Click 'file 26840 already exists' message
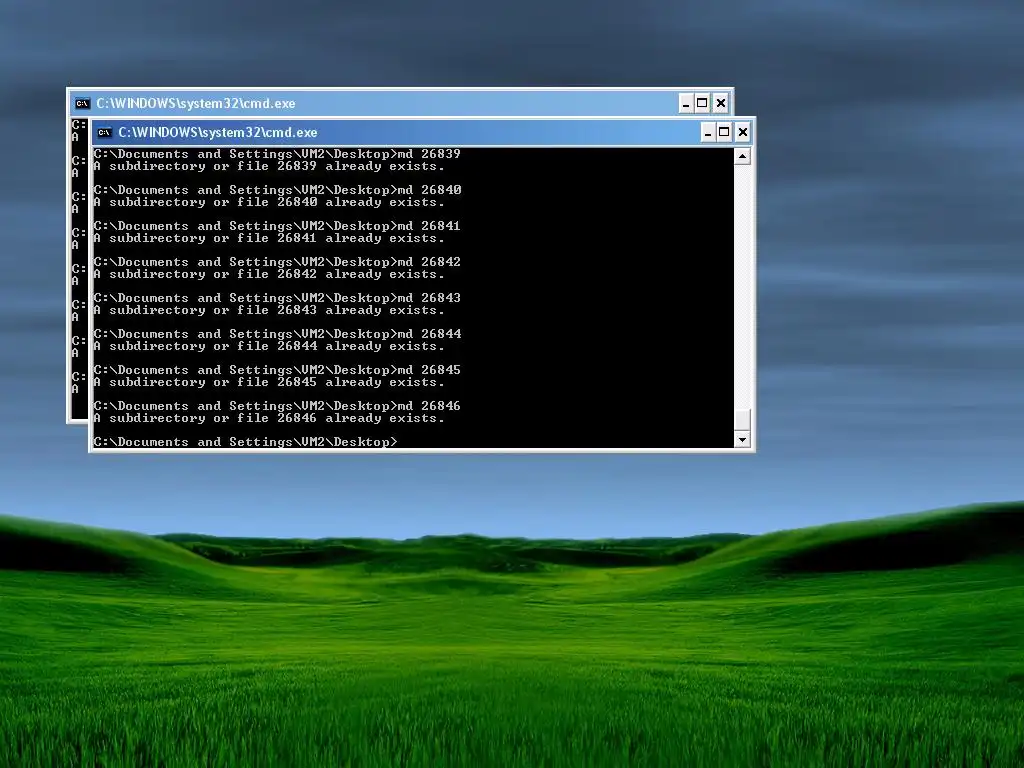Screen dimensions: 1024x768 click(268, 202)
